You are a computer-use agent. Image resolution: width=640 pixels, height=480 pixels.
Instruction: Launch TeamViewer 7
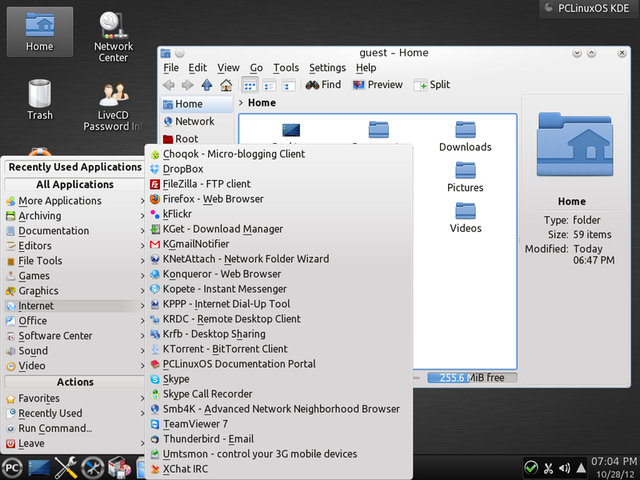tap(278, 424)
